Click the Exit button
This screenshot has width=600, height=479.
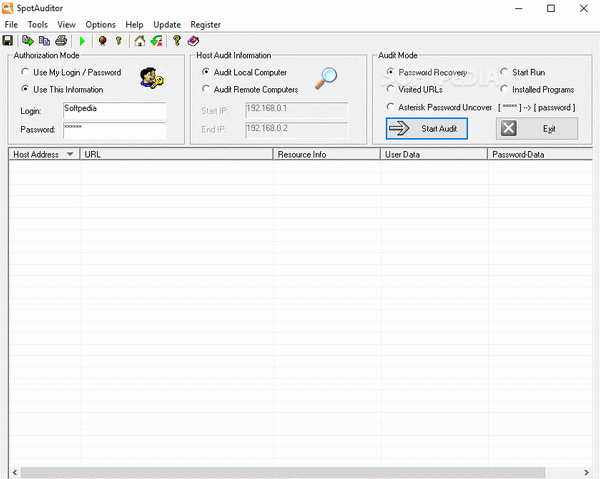537,129
